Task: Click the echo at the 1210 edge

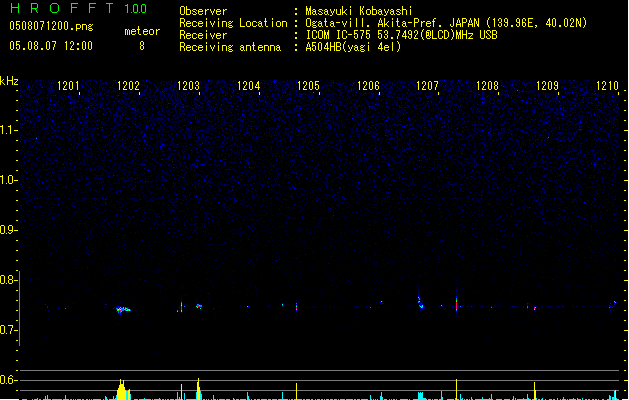Action: coord(613,305)
